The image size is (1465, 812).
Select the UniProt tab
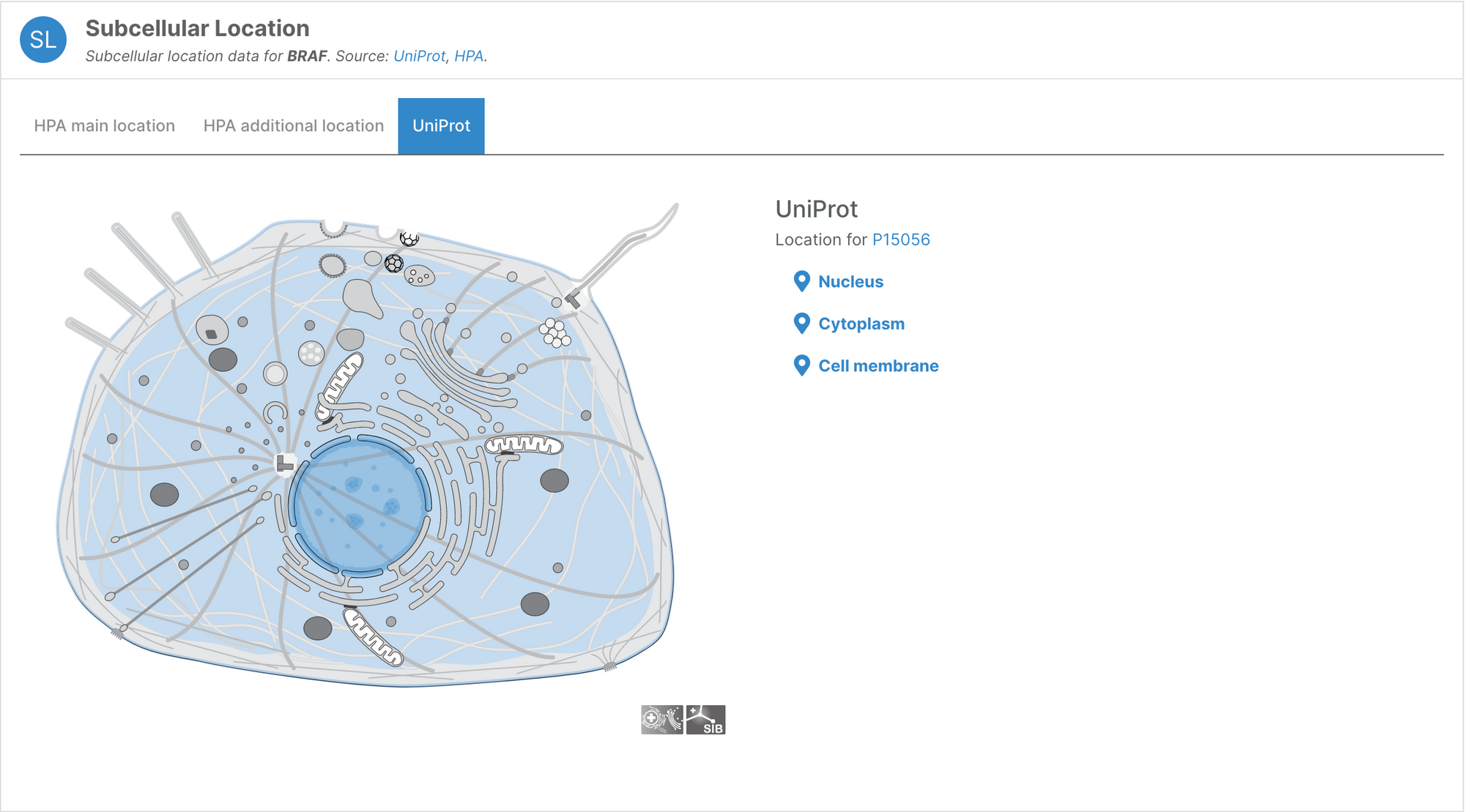coord(441,126)
